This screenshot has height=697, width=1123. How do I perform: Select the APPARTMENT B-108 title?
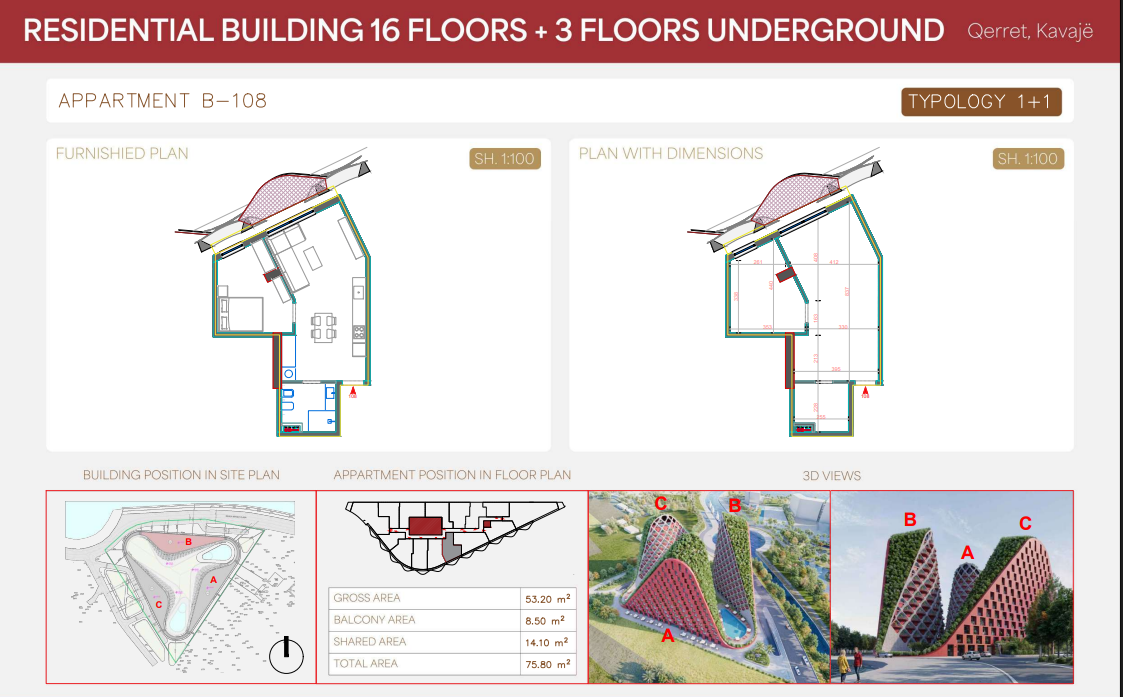[163, 101]
